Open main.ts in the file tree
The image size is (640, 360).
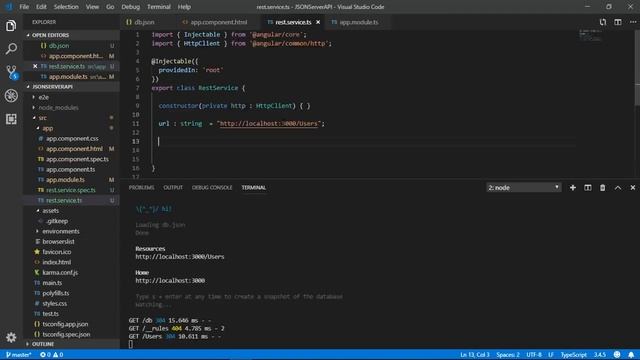click(52, 282)
